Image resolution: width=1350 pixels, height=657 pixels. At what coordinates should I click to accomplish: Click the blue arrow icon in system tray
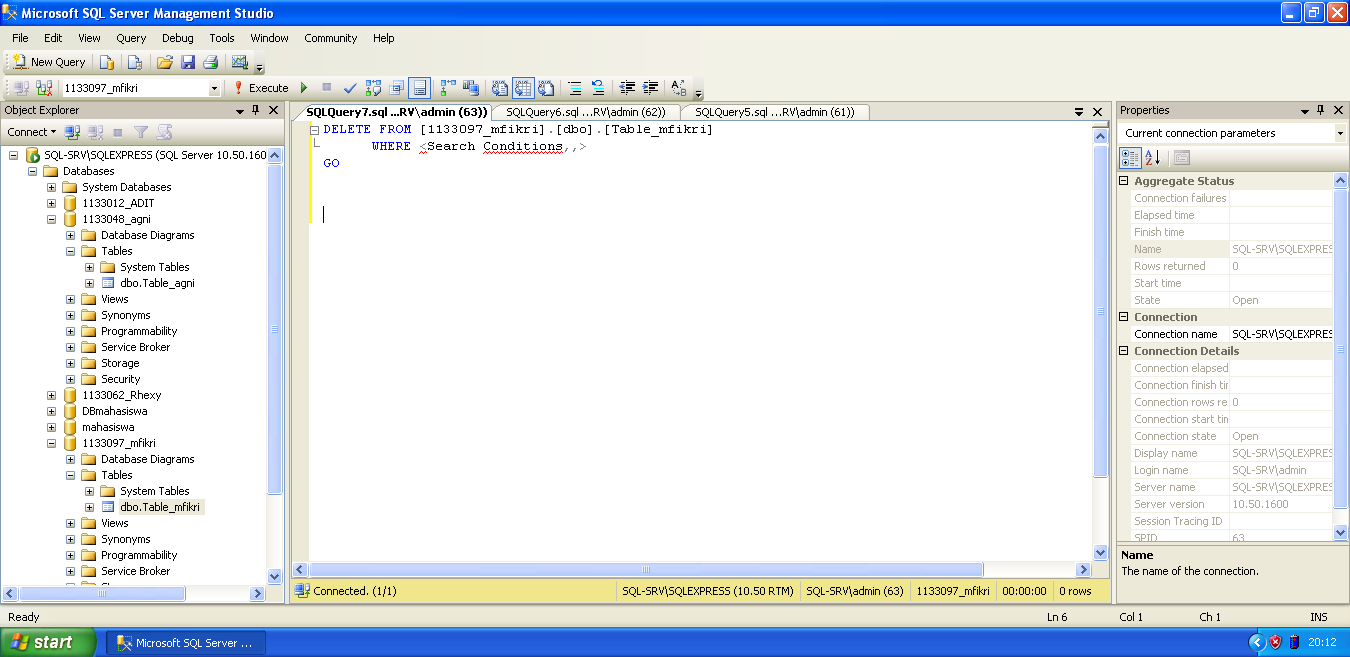point(1257,642)
